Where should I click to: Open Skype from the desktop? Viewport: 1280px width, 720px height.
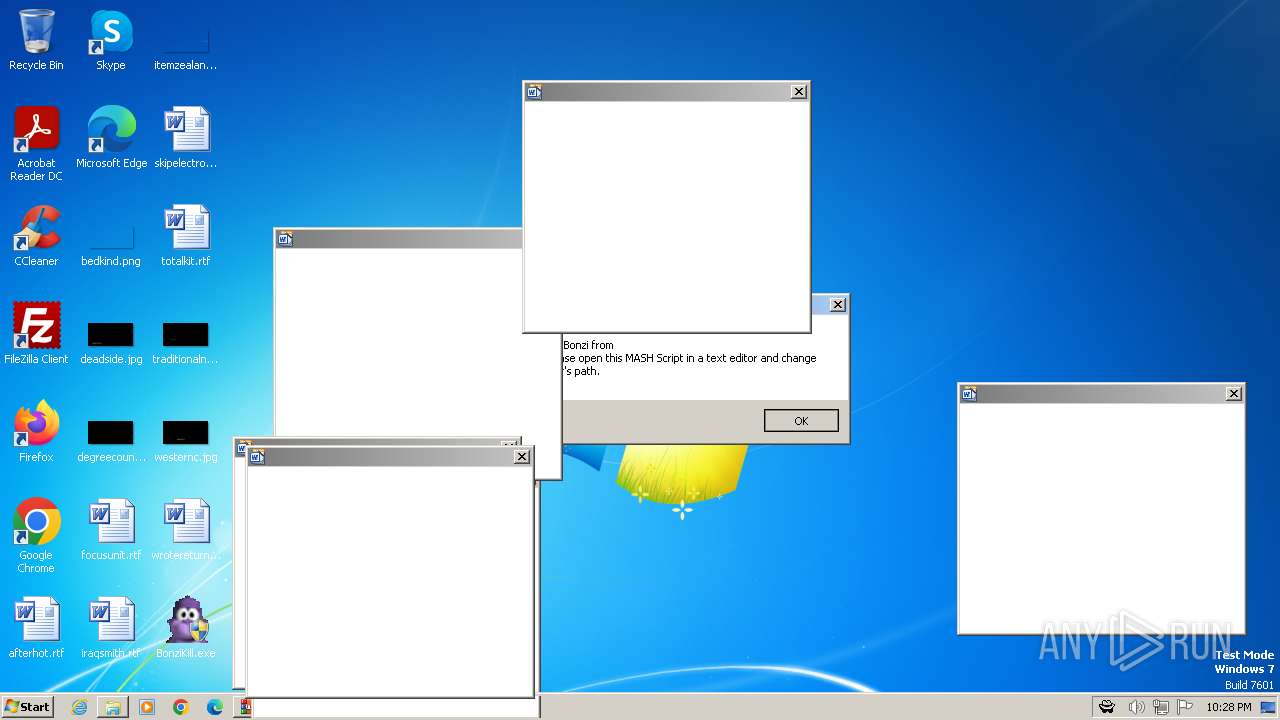110,40
